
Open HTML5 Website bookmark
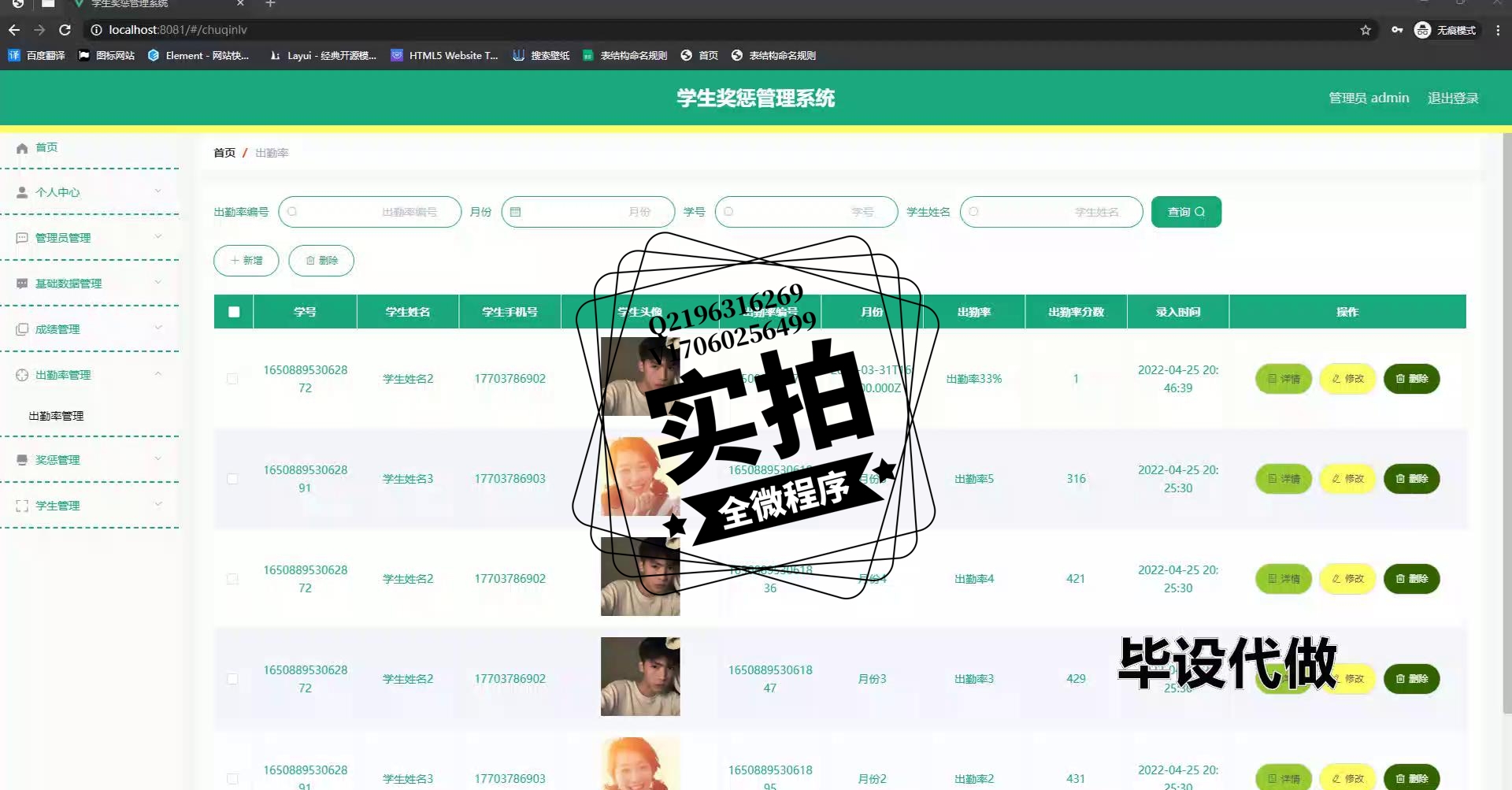[445, 55]
